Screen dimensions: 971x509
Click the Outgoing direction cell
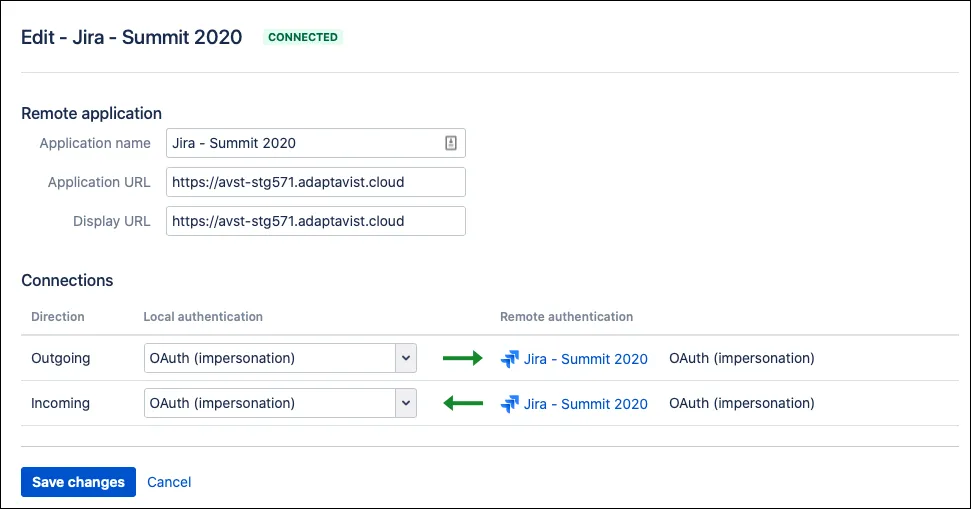61,358
